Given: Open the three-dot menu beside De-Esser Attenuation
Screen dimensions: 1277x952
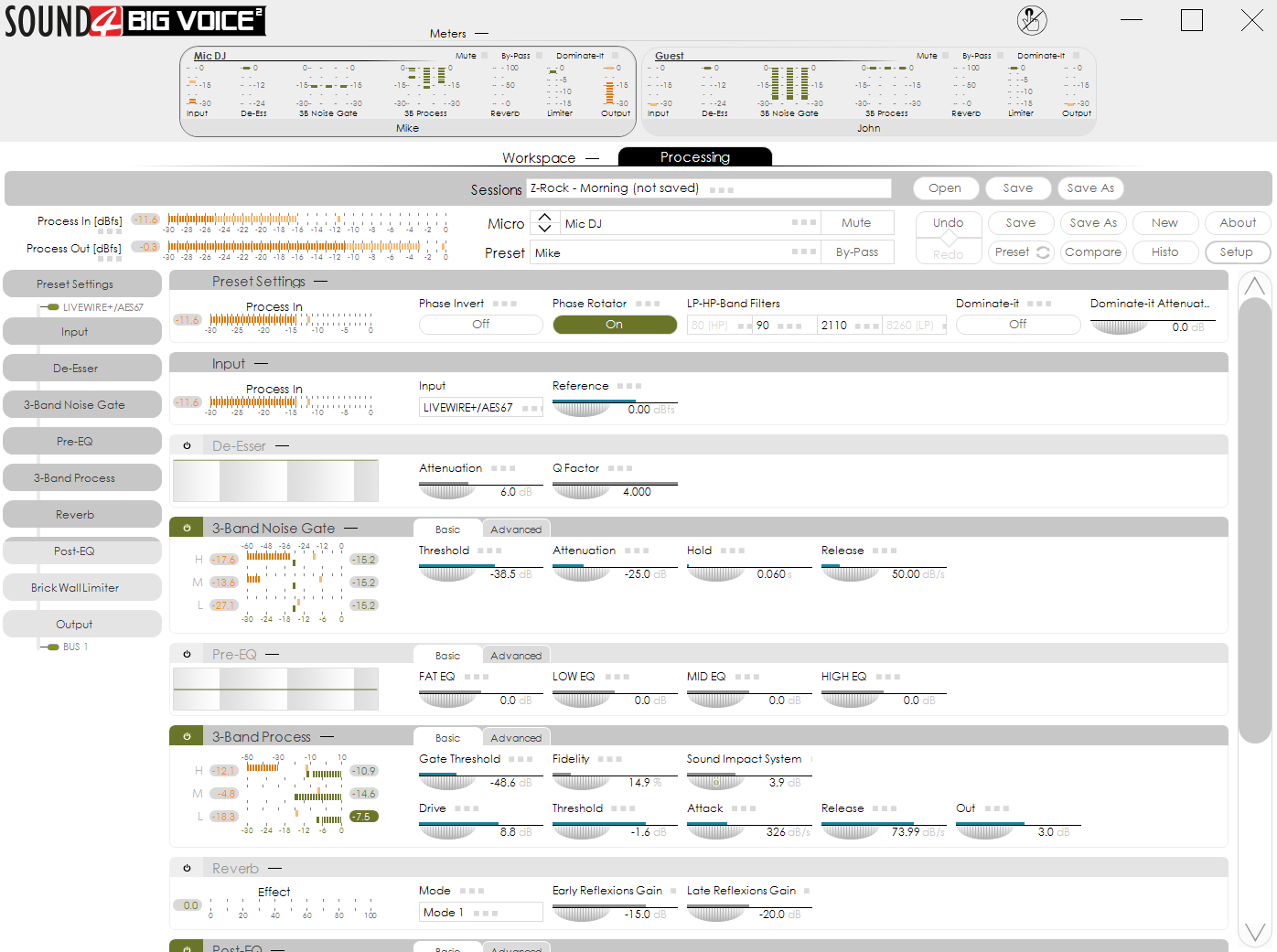Looking at the screenshot, I should [x=503, y=468].
